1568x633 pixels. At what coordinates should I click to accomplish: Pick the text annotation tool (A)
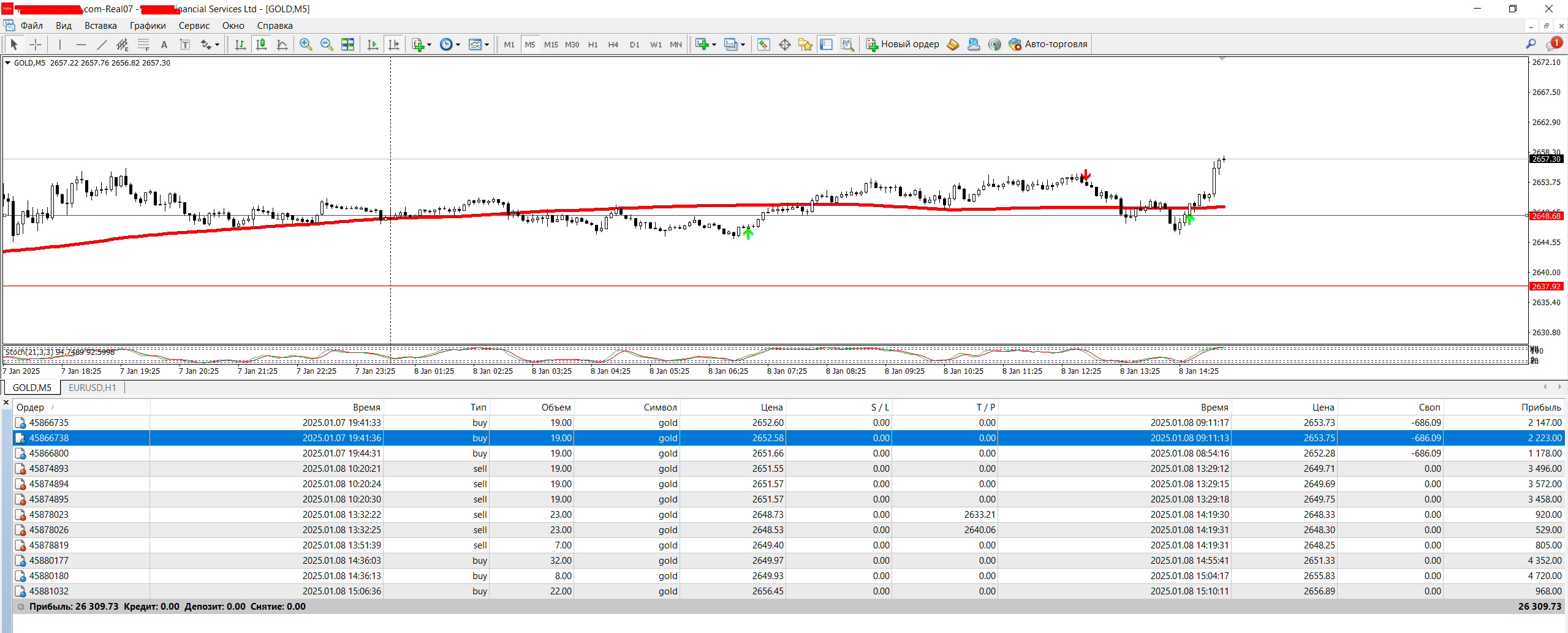coord(164,44)
